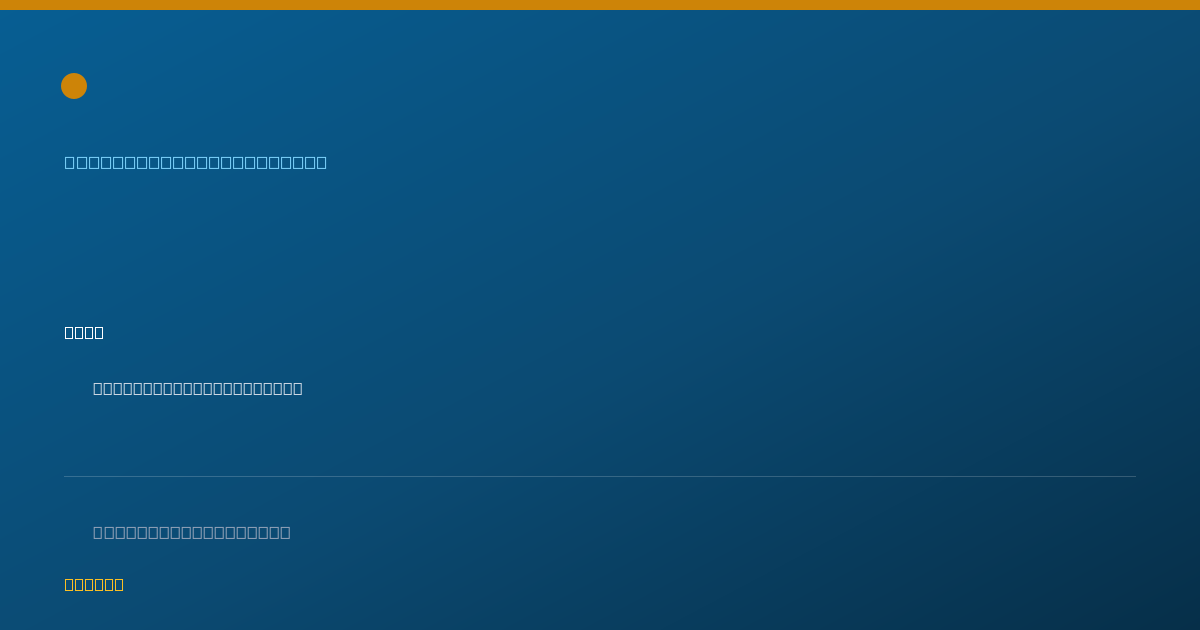1200x630 pixels.
Task: Click the orange circle logo icon
Action: point(74,86)
